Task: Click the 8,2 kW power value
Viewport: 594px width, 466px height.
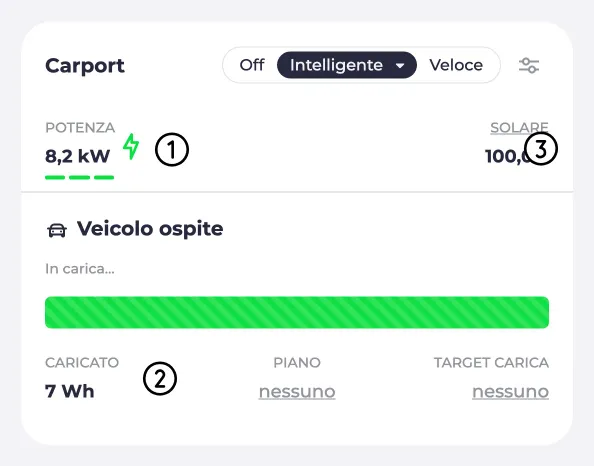Action: pyautogui.click(x=78, y=156)
